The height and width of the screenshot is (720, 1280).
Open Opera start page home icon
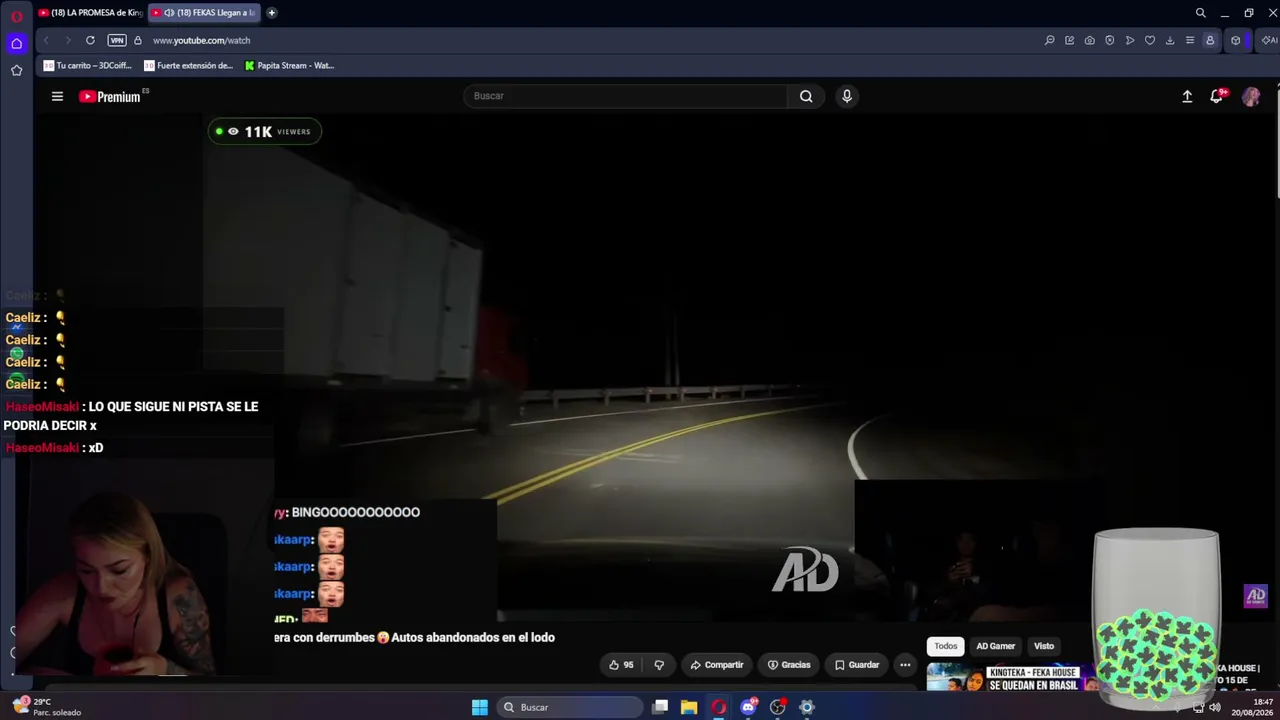click(16, 43)
